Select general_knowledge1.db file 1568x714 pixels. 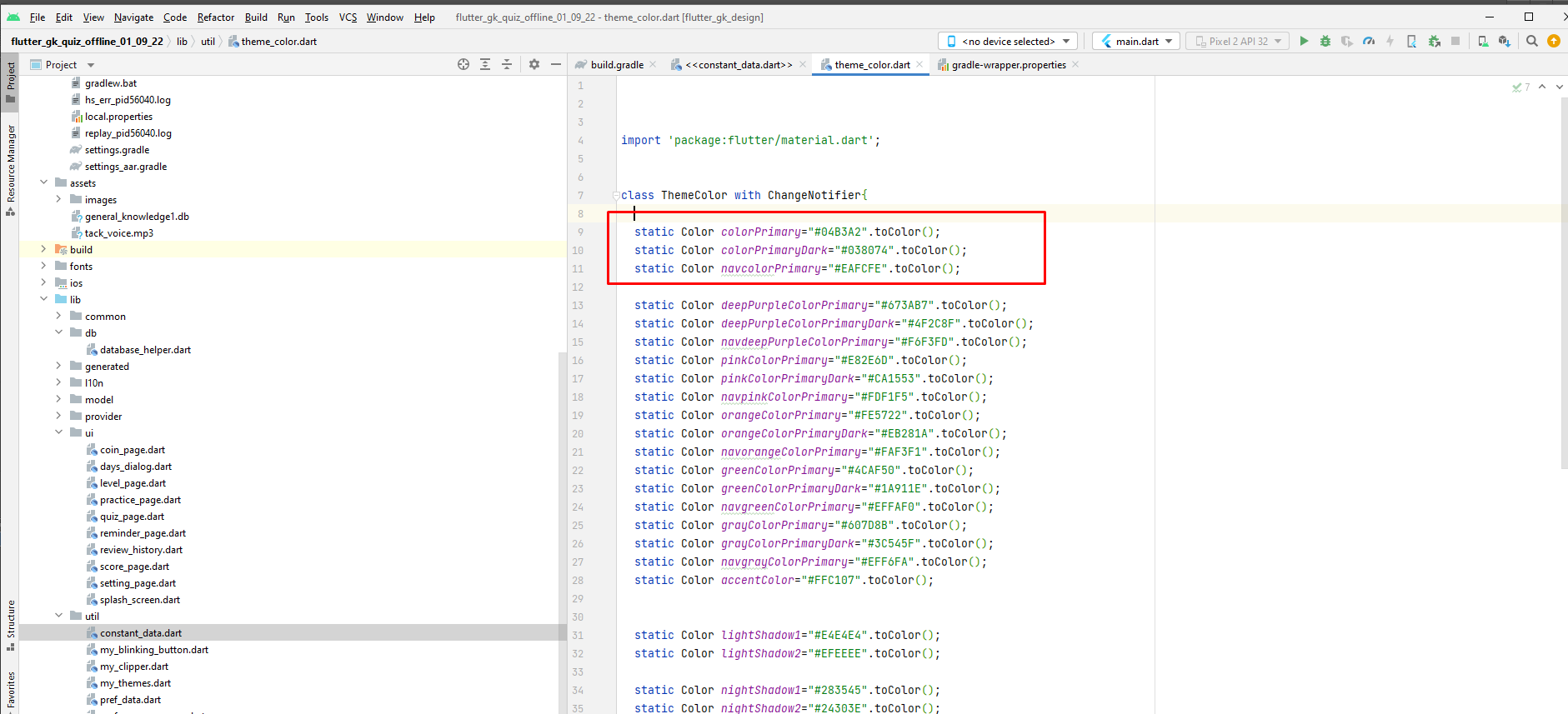(x=136, y=216)
